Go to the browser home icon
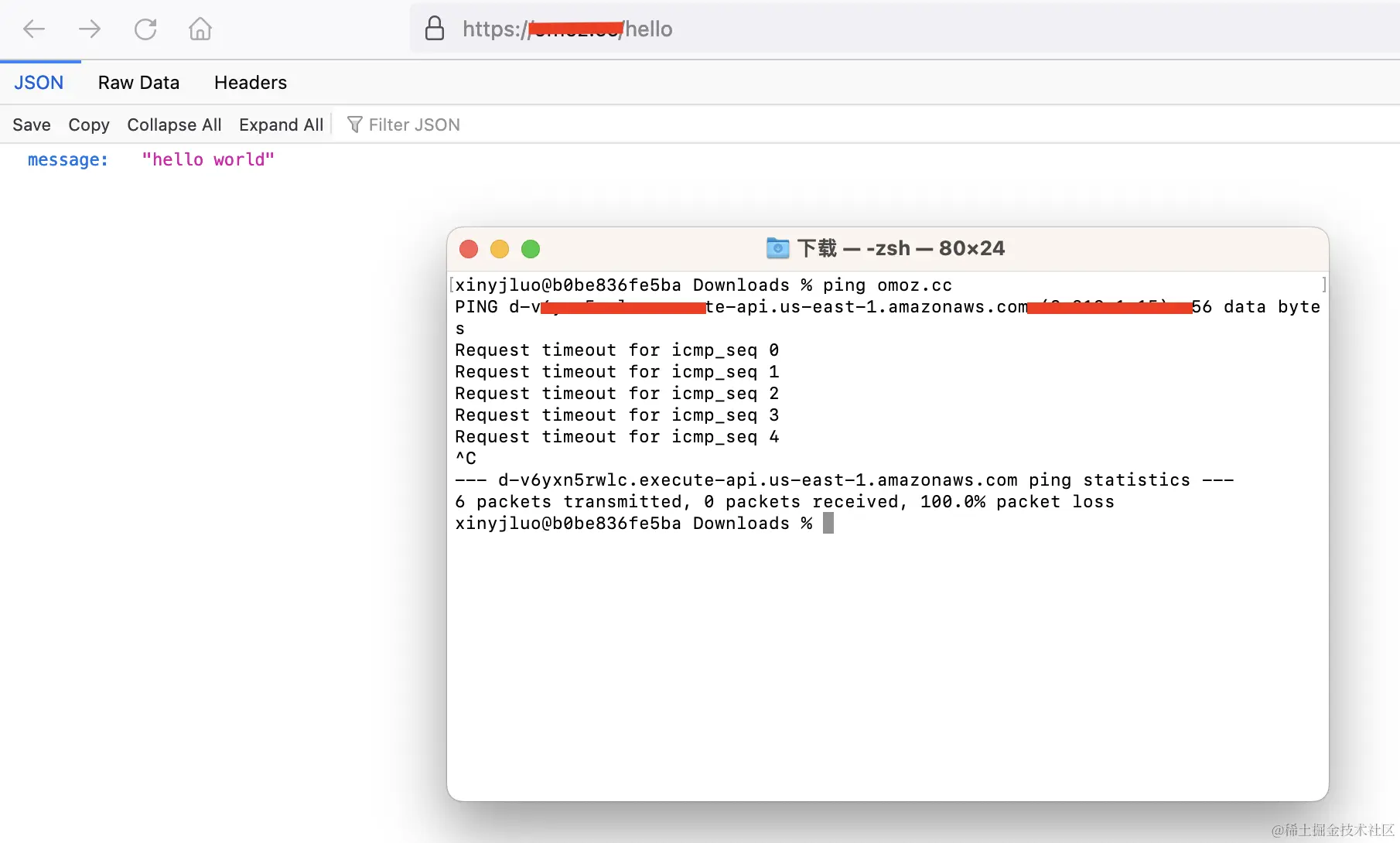The height and width of the screenshot is (843, 1400). (x=200, y=29)
